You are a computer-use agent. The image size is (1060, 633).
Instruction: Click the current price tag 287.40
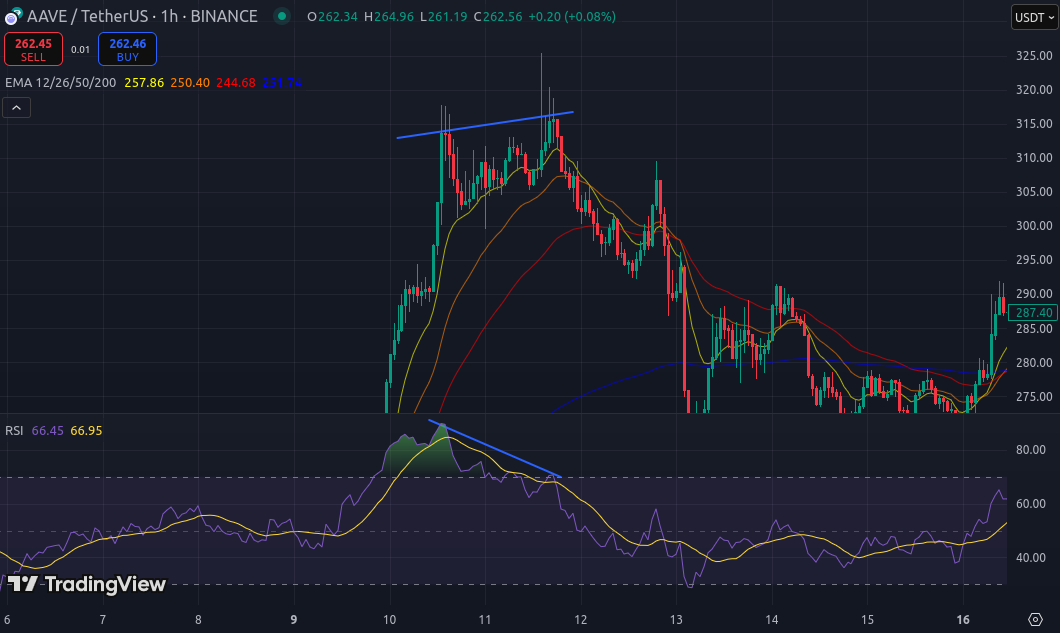[x=1031, y=312]
